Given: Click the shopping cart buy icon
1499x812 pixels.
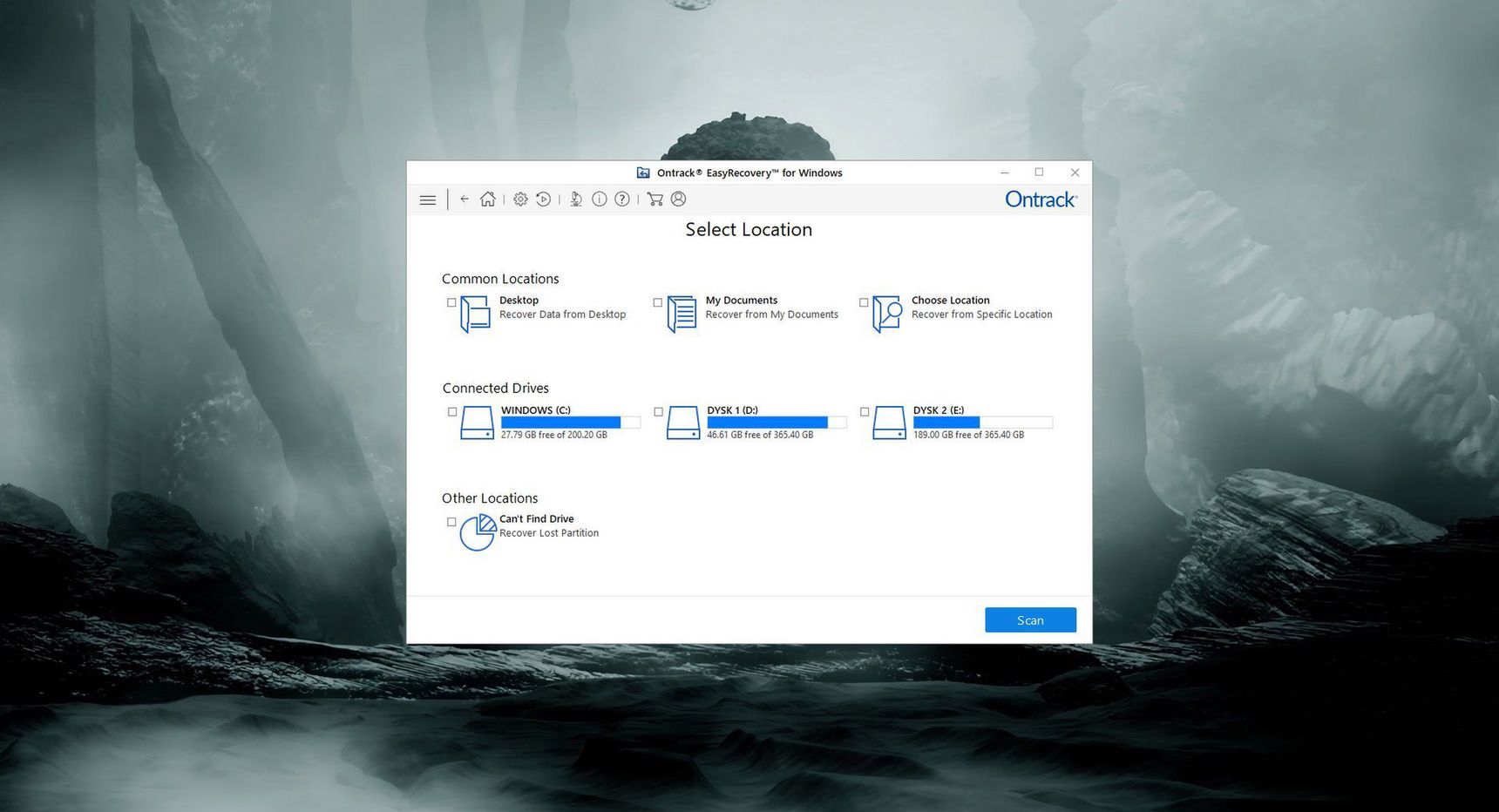Looking at the screenshot, I should (x=655, y=200).
